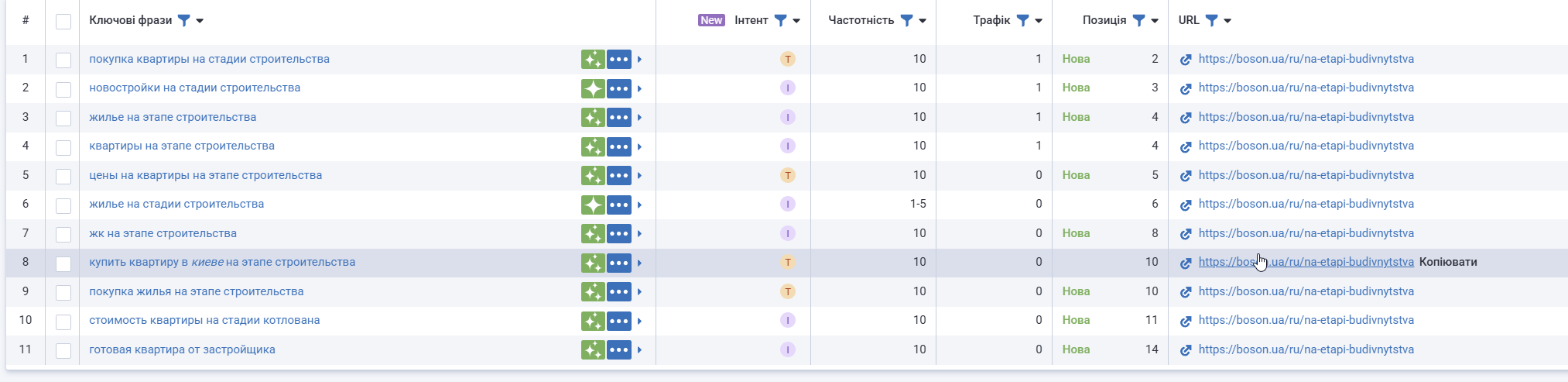Check the checkbox for row 2
Image resolution: width=1568 pixels, height=382 pixels.
coord(63,89)
